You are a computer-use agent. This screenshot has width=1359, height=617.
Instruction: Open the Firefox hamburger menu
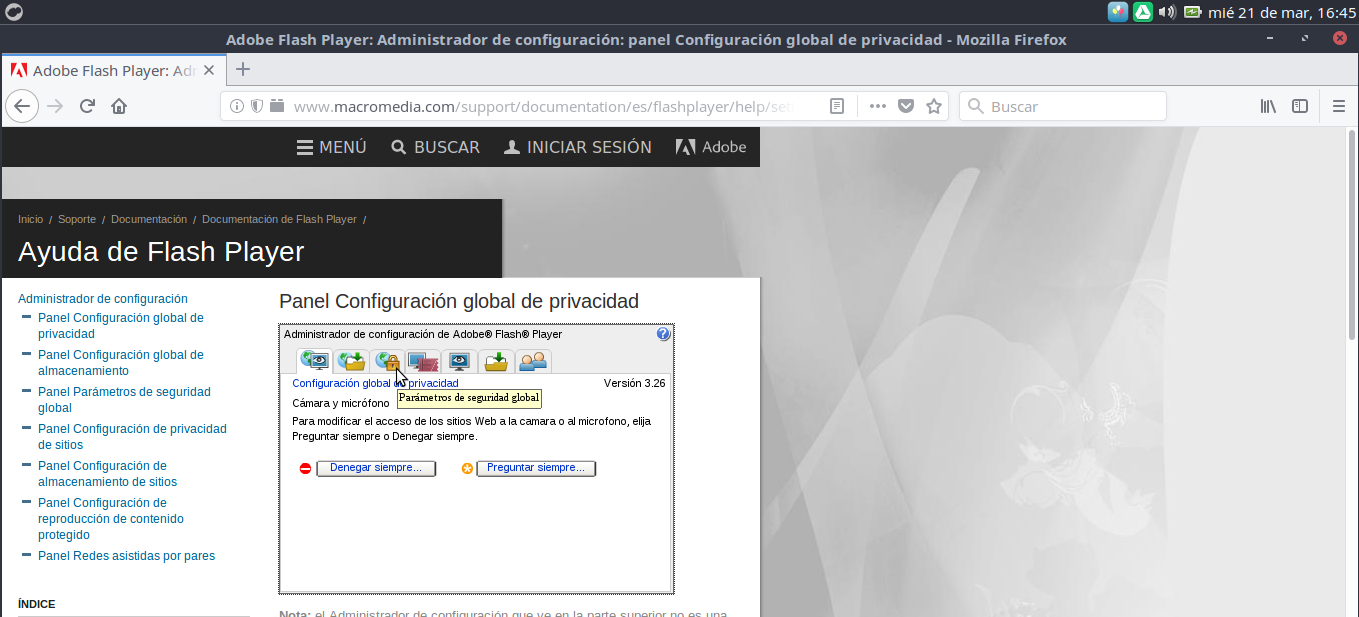[1339, 106]
